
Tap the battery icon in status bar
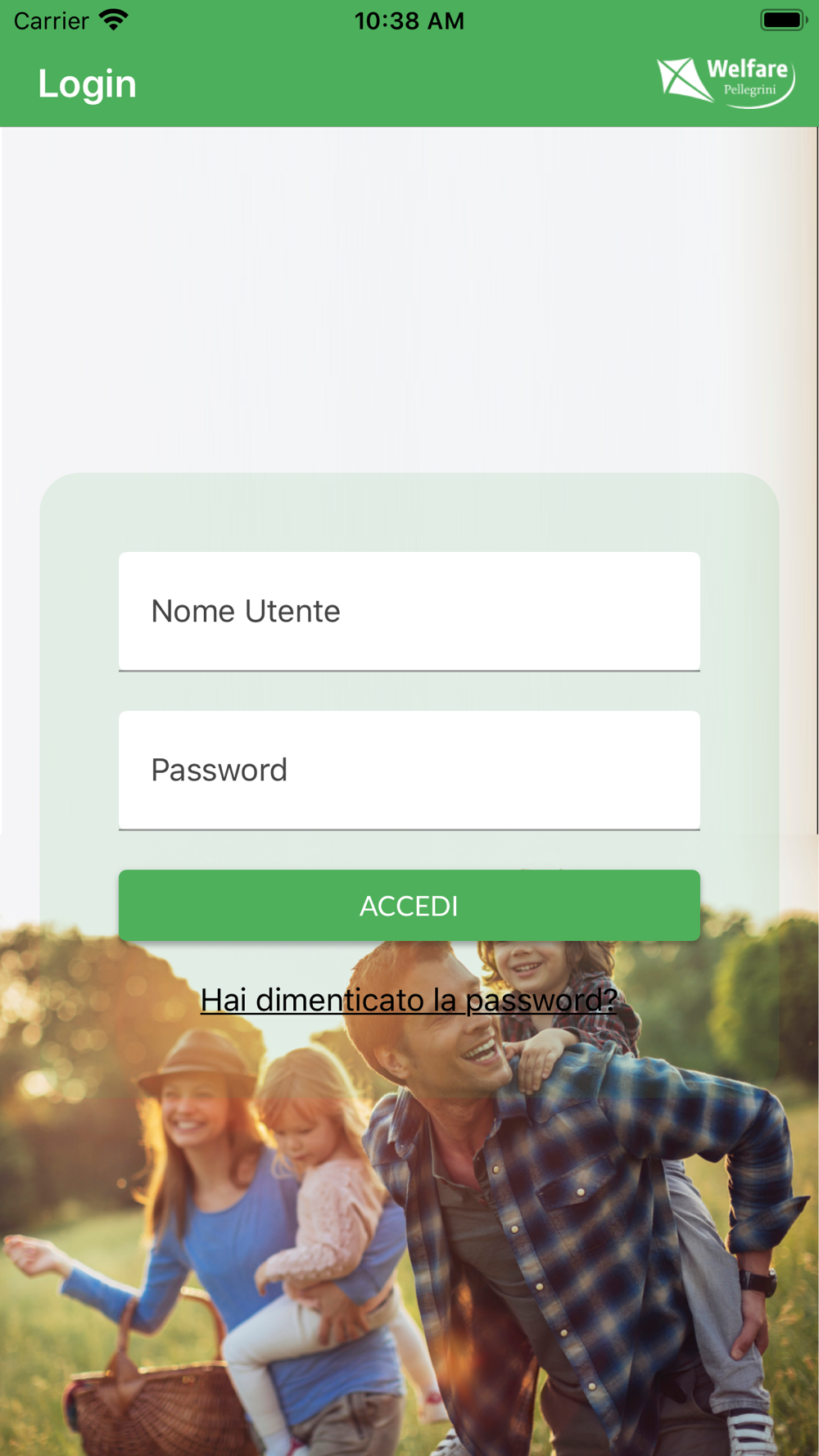(784, 20)
